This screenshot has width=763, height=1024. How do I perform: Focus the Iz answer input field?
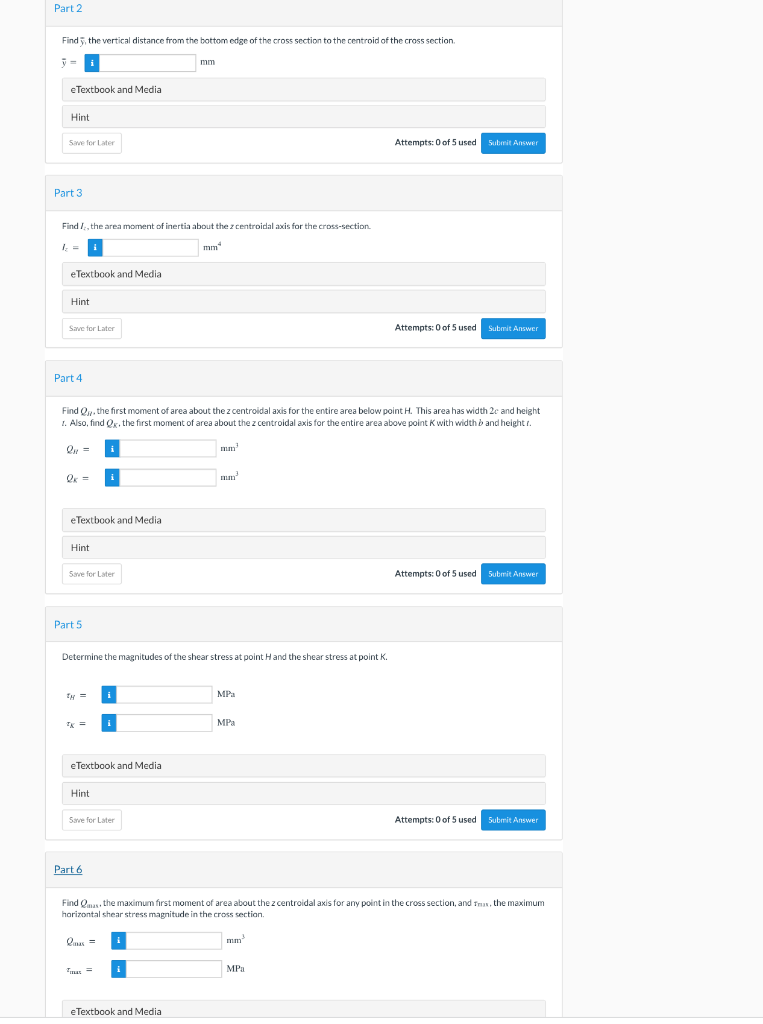click(x=150, y=248)
